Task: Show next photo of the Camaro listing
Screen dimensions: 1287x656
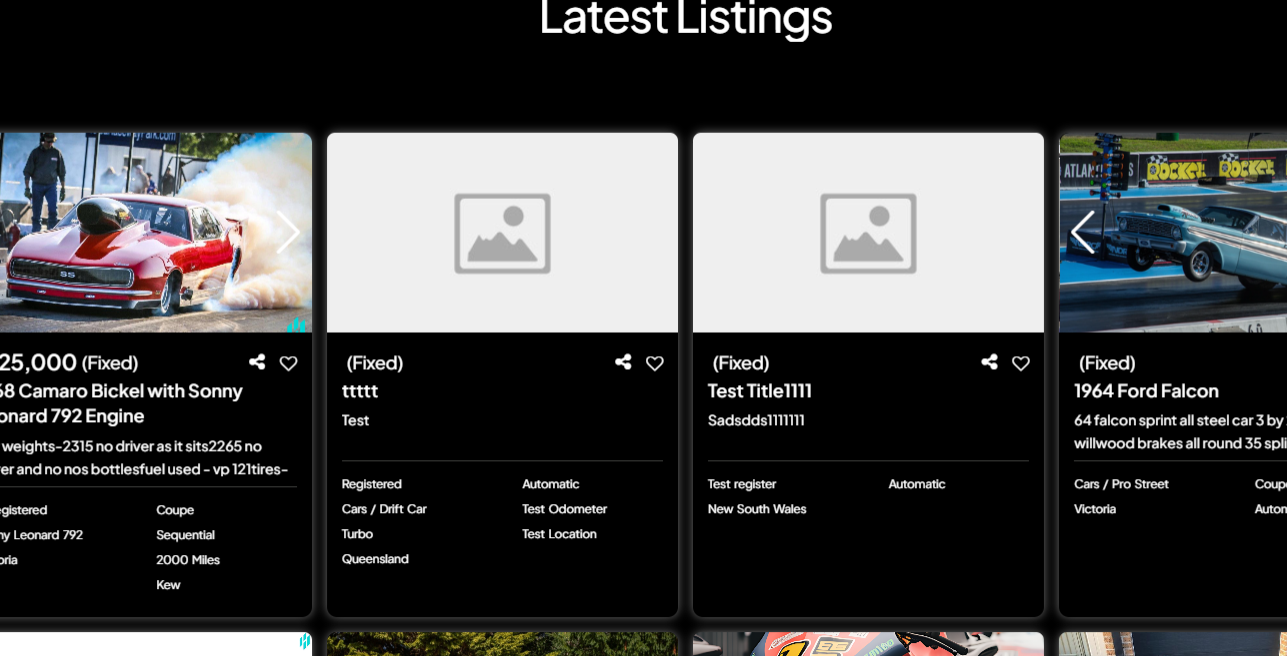Action: (287, 232)
